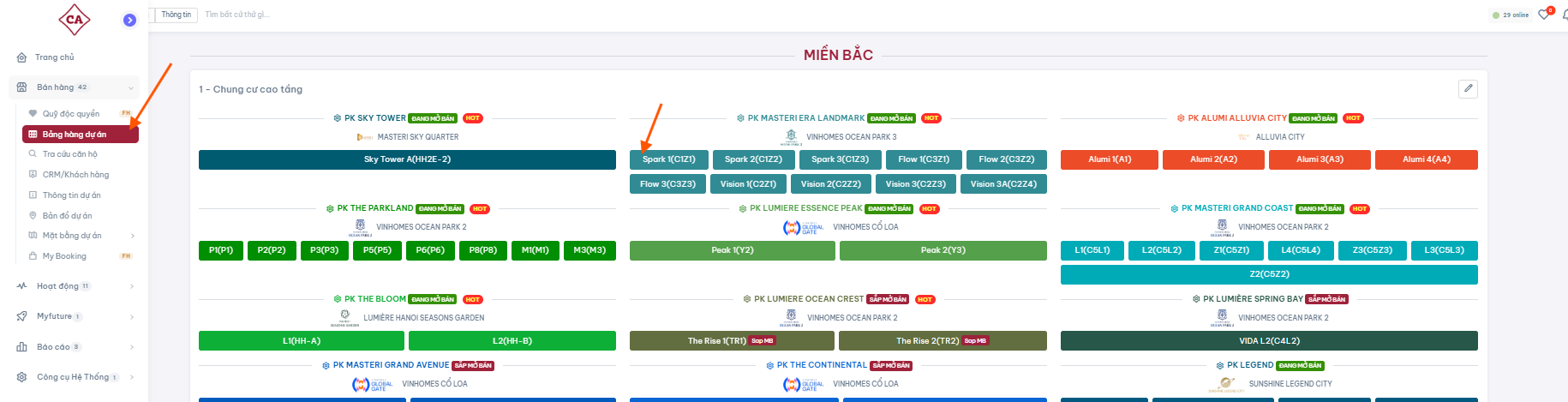Click the Myfuture rocket icon
The image size is (1568, 402).
[21, 316]
